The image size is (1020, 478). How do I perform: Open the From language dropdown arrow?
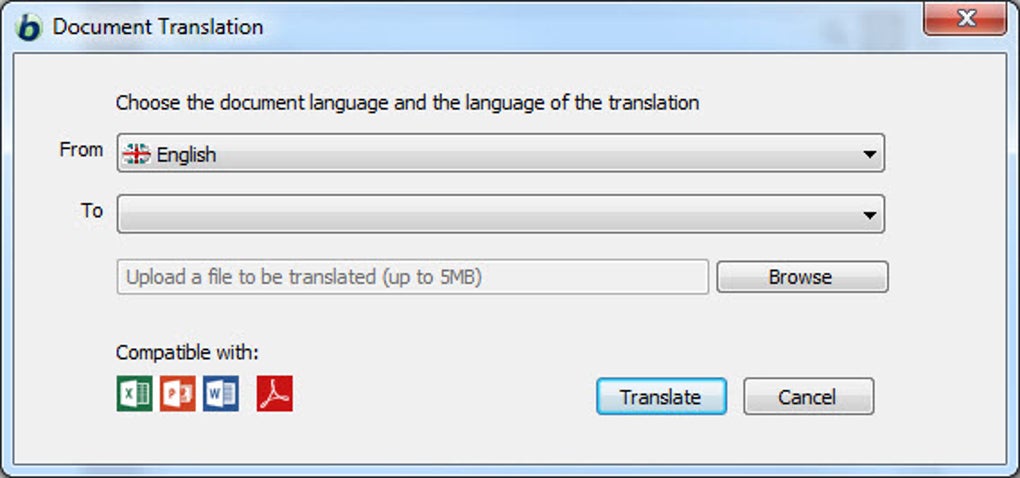pos(869,155)
